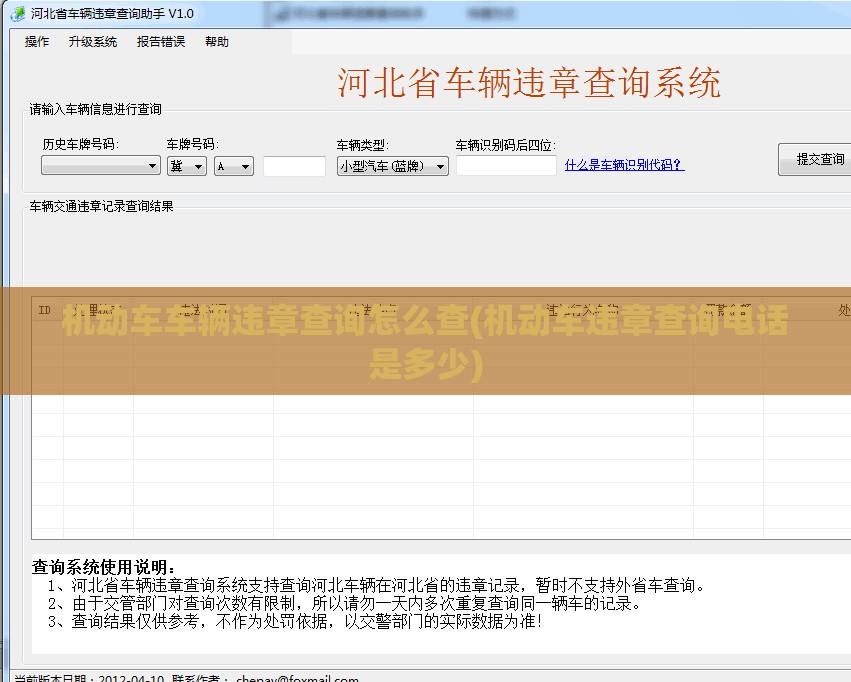Expand the 历史车牌号码 dropdown
This screenshot has height=682, width=851.
click(101, 165)
